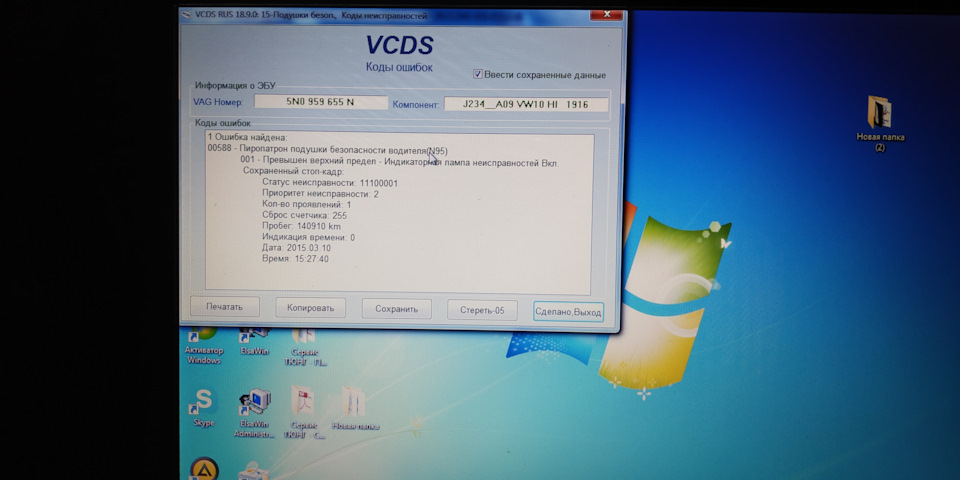The height and width of the screenshot is (480, 960).
Task: Clear fault codes with Стереть-05
Action: pyautogui.click(x=482, y=310)
